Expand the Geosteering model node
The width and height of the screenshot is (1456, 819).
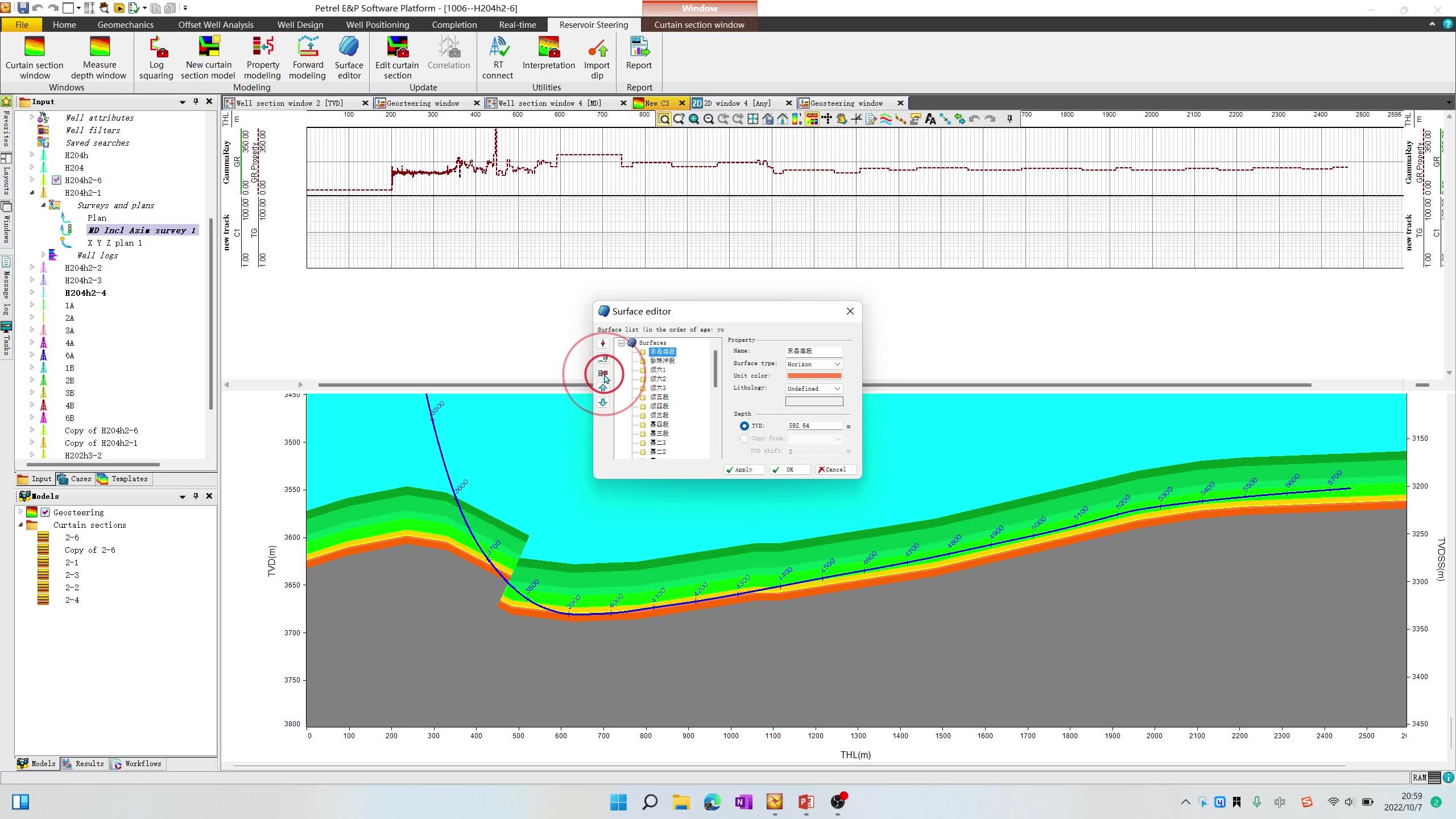[21, 512]
